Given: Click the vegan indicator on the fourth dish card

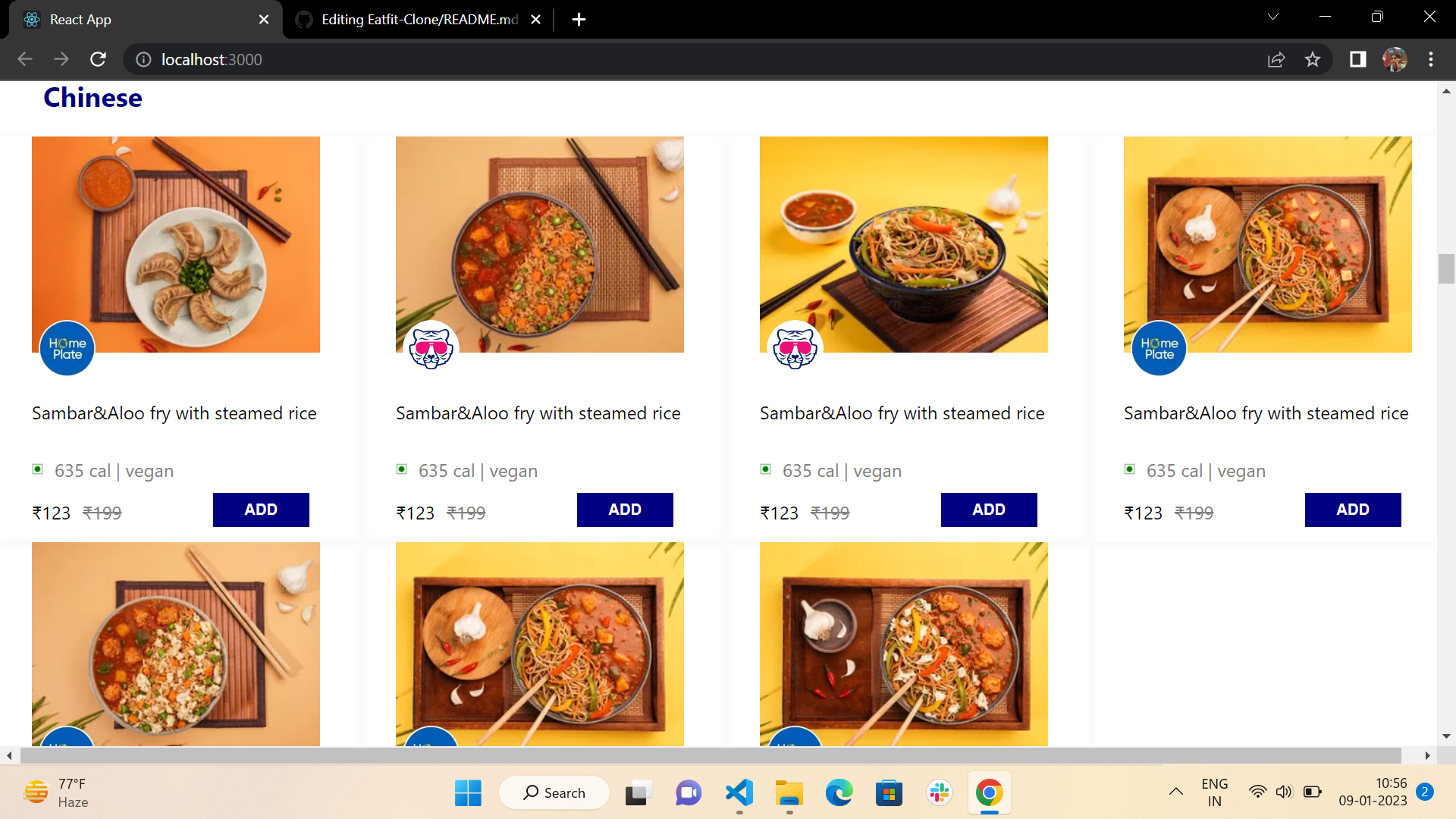Looking at the screenshot, I should pyautogui.click(x=1129, y=469).
